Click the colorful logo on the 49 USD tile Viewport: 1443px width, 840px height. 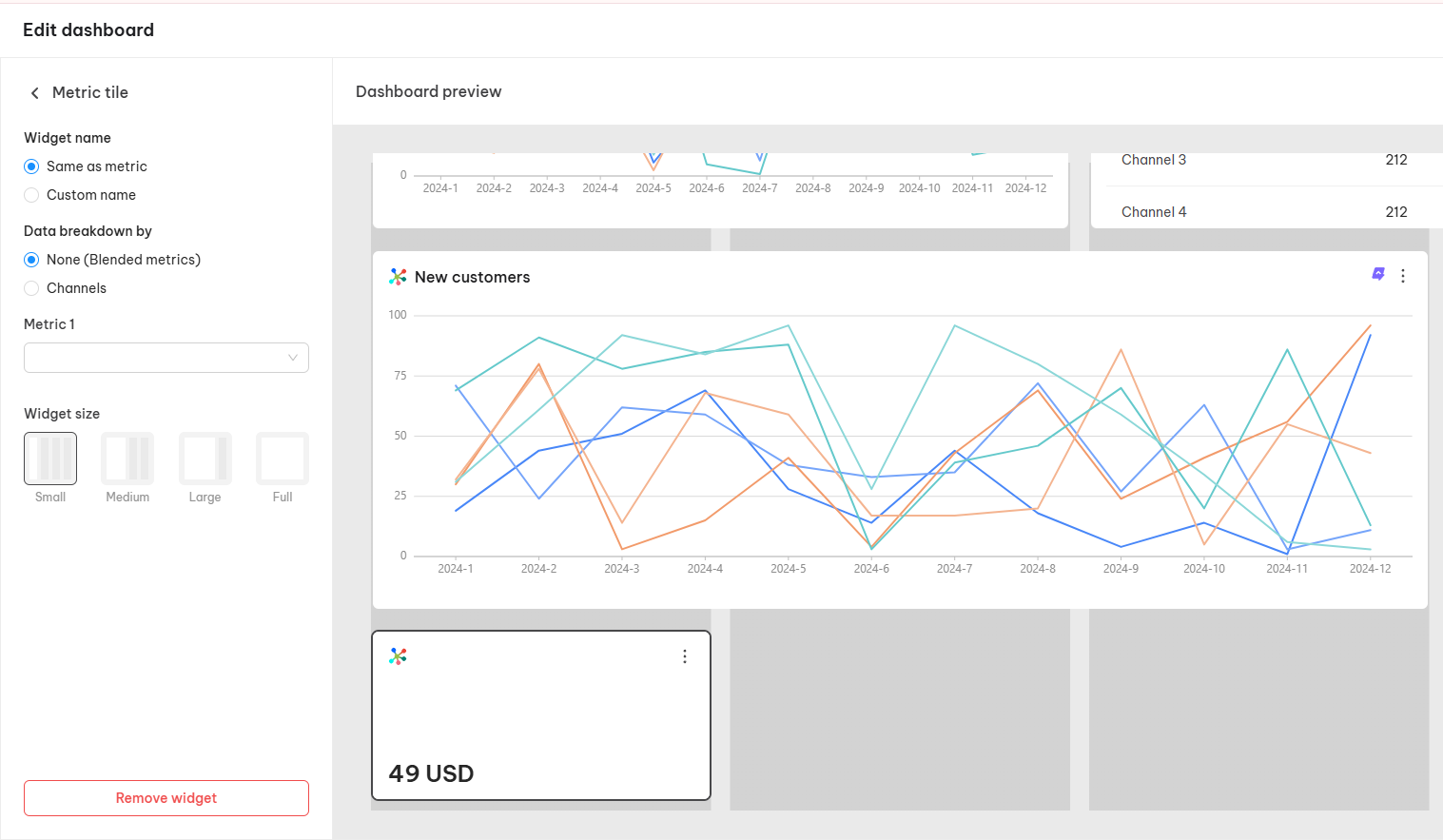(398, 656)
